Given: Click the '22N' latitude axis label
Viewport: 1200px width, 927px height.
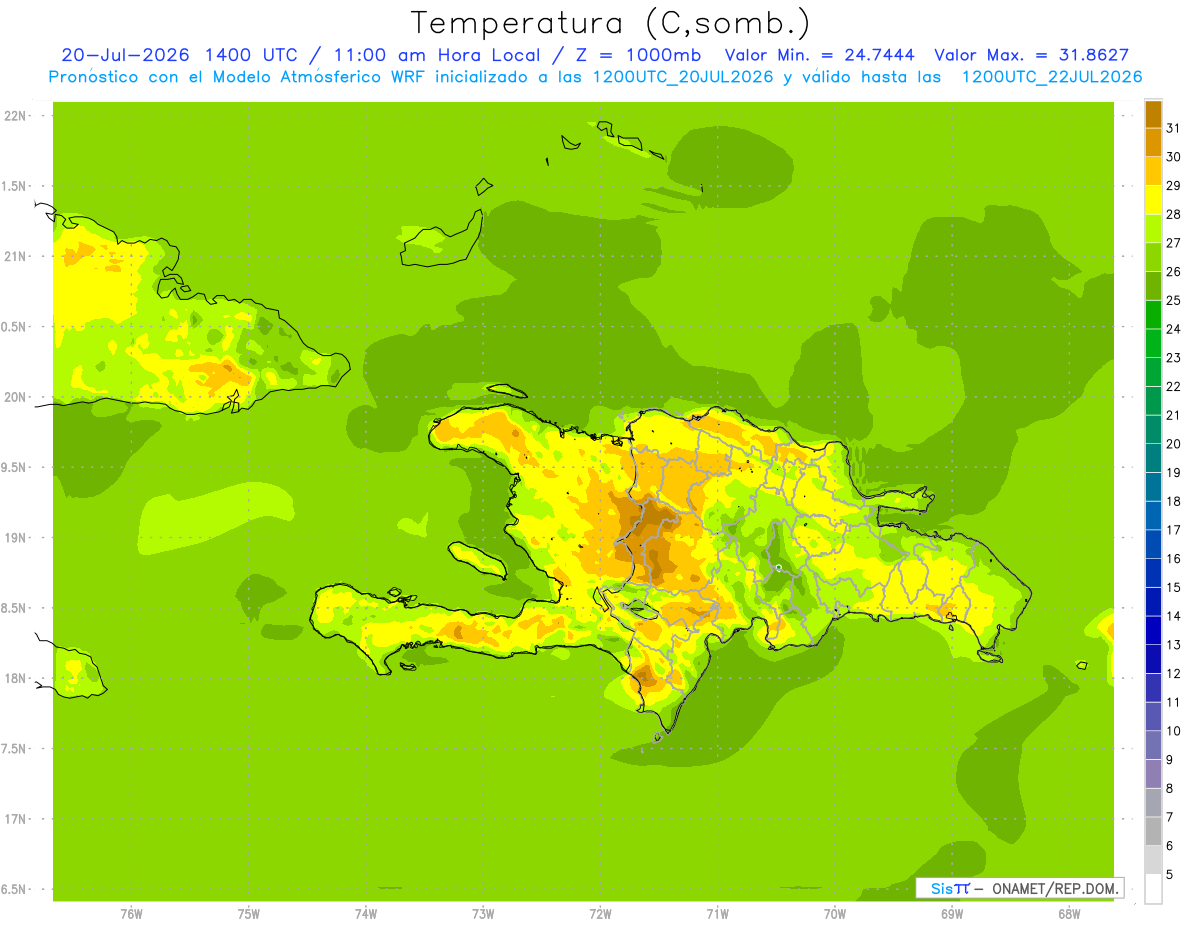Looking at the screenshot, I should click(13, 116).
